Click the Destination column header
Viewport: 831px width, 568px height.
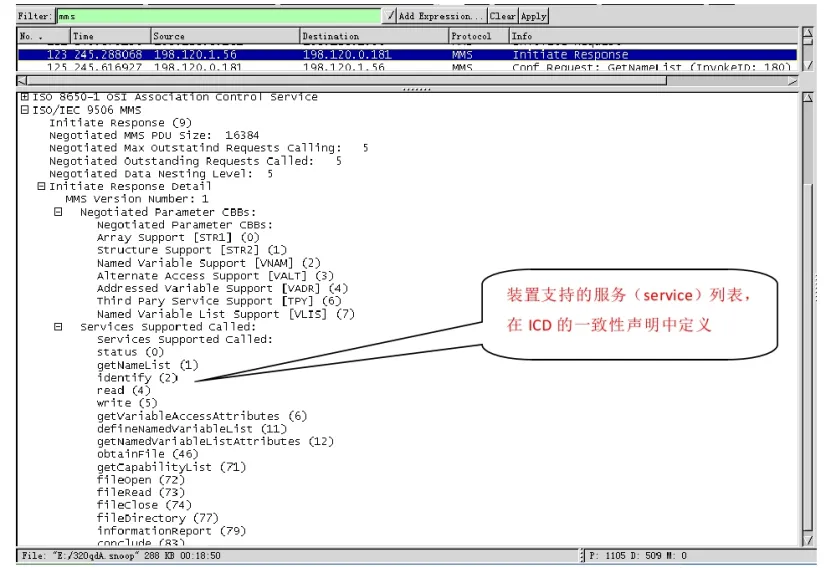373,36
